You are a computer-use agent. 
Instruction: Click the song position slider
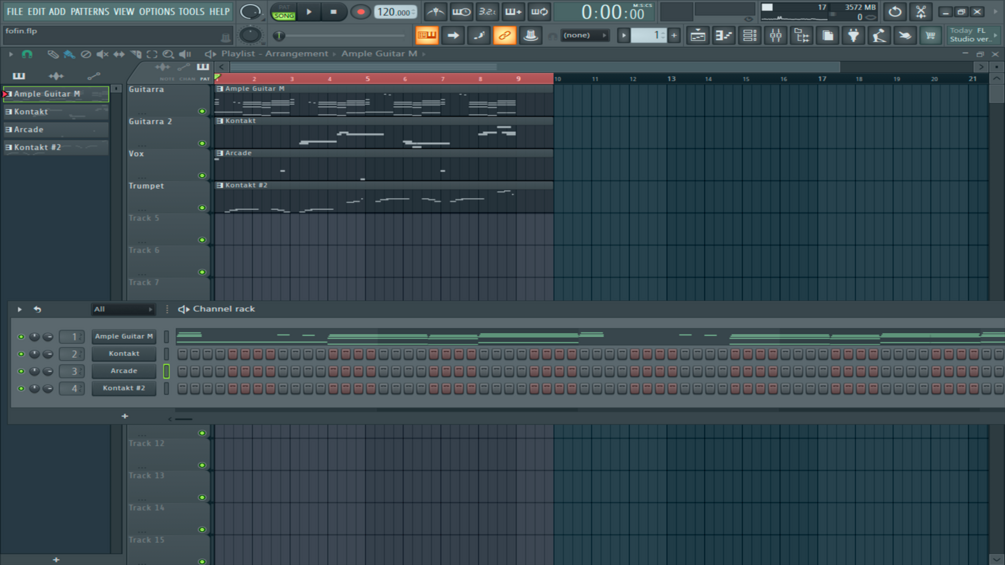(340, 35)
